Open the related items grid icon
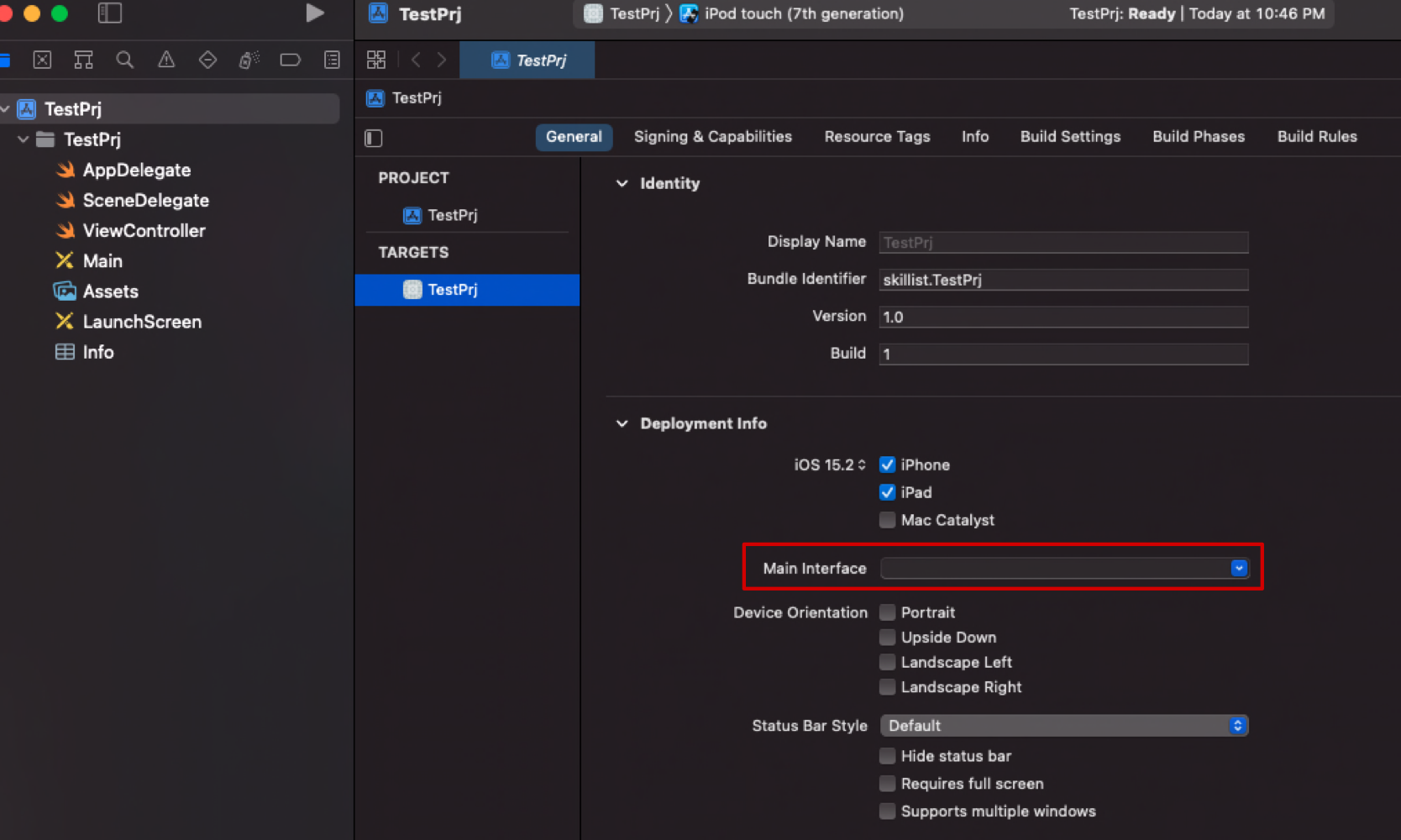This screenshot has height=840, width=1401. [376, 60]
